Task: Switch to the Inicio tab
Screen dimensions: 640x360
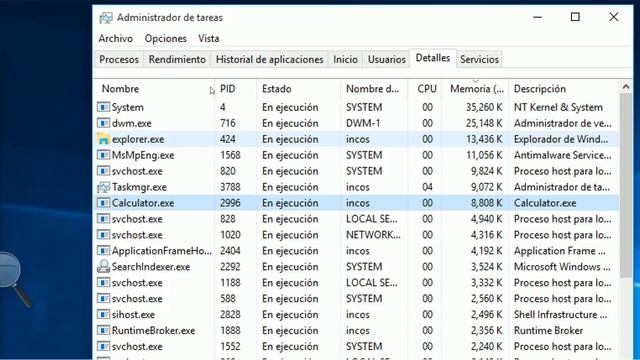Action: pos(345,60)
